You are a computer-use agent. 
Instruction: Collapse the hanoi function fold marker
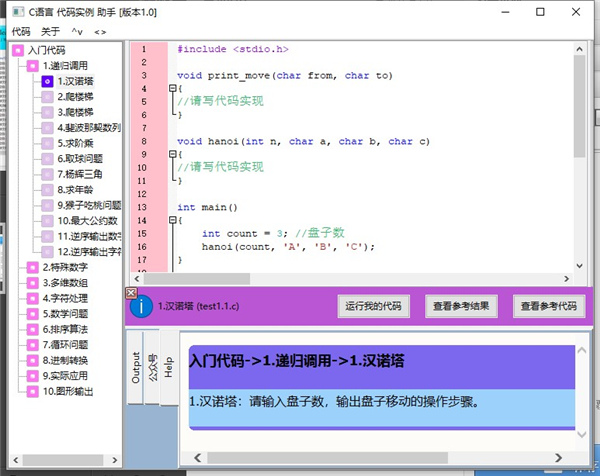(x=172, y=155)
